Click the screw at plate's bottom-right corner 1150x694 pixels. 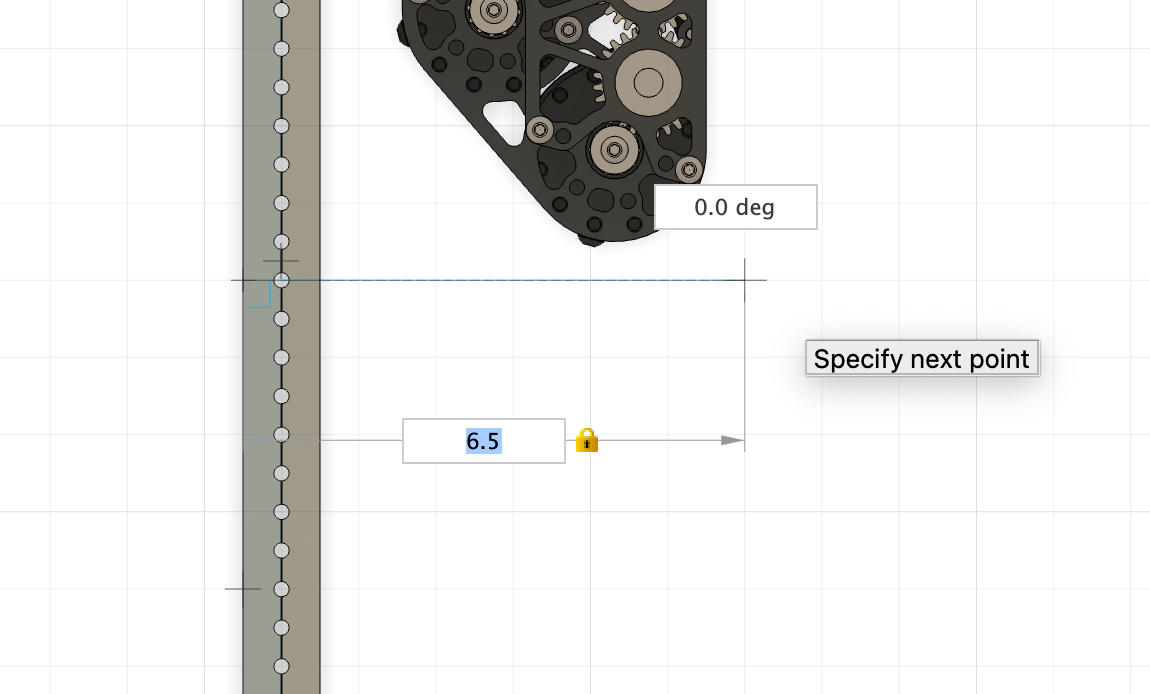click(688, 168)
